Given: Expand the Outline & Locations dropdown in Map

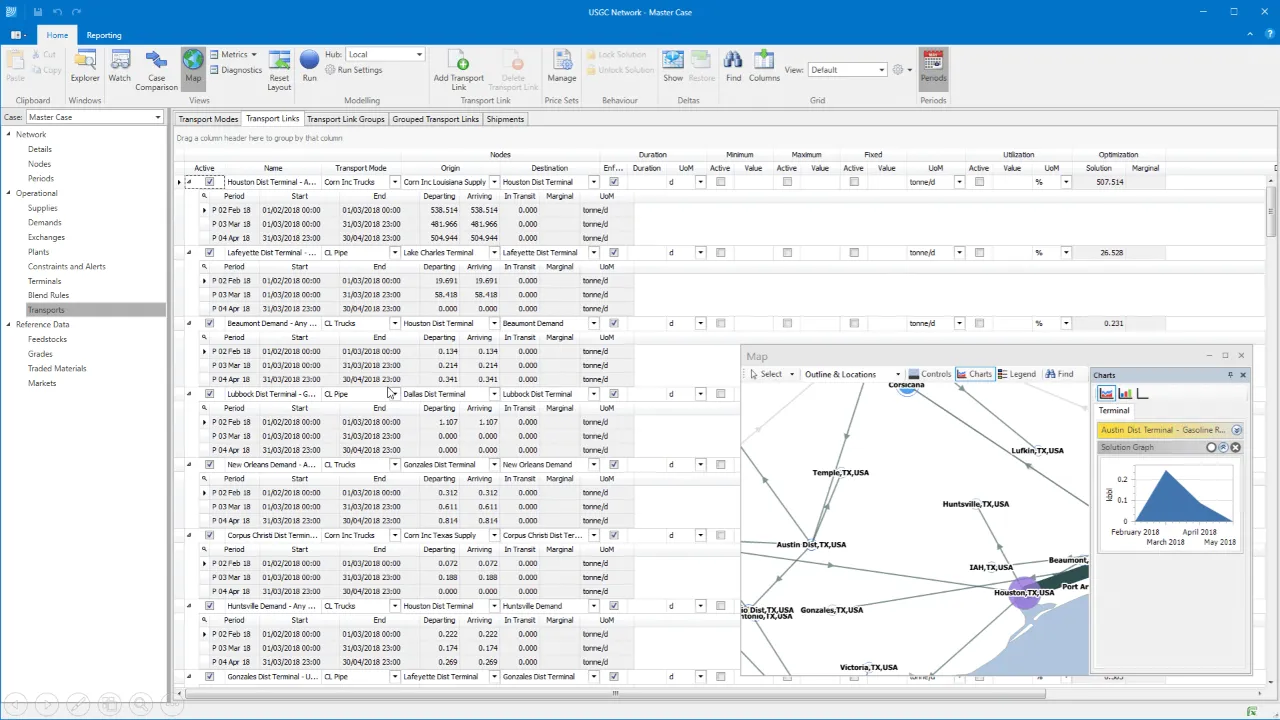Looking at the screenshot, I should coord(896,373).
